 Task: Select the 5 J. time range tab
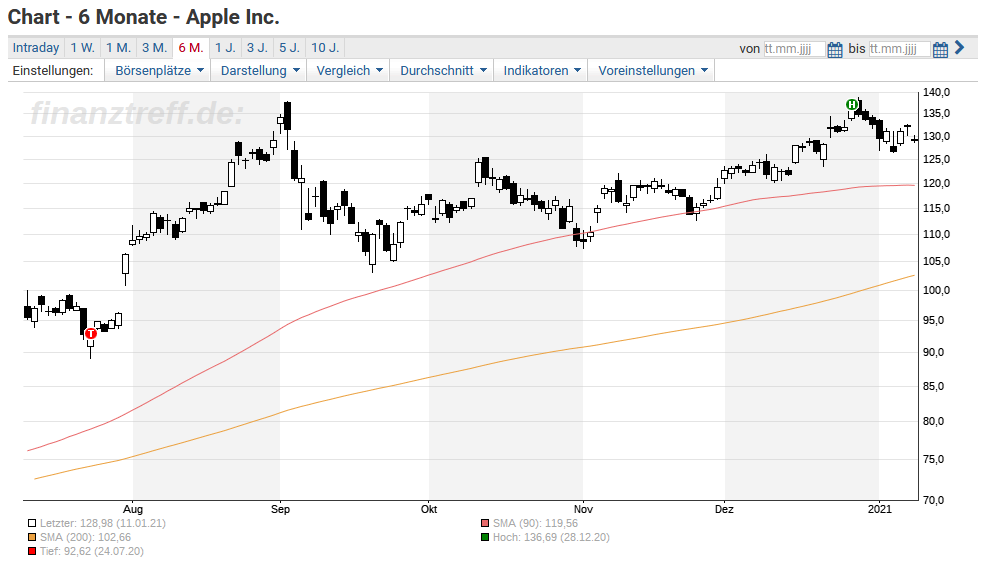(289, 48)
